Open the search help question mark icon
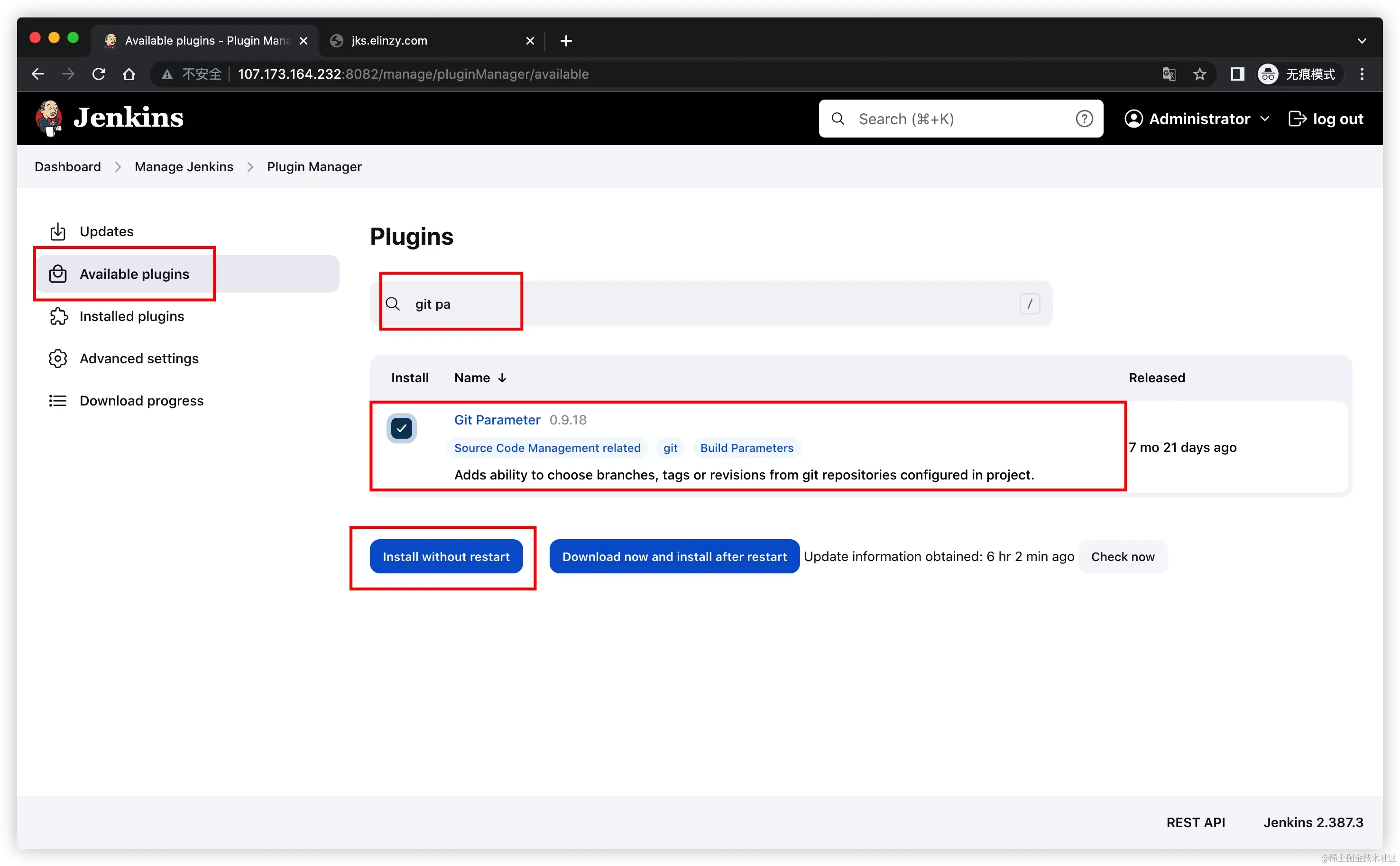 (x=1084, y=119)
